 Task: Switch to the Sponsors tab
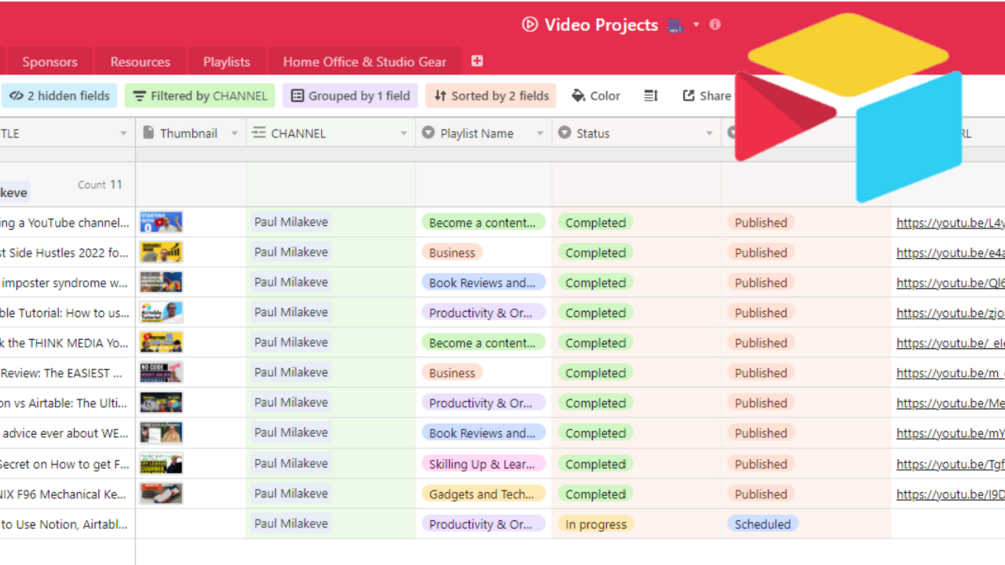(49, 61)
